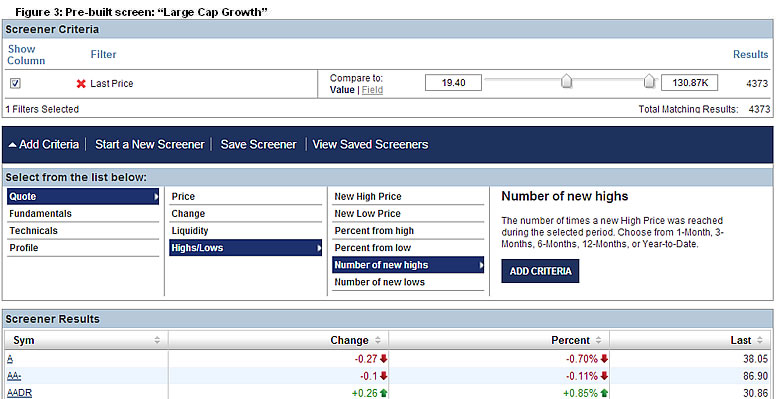
Task: Sort results by Percent column arrows
Action: tap(599, 340)
